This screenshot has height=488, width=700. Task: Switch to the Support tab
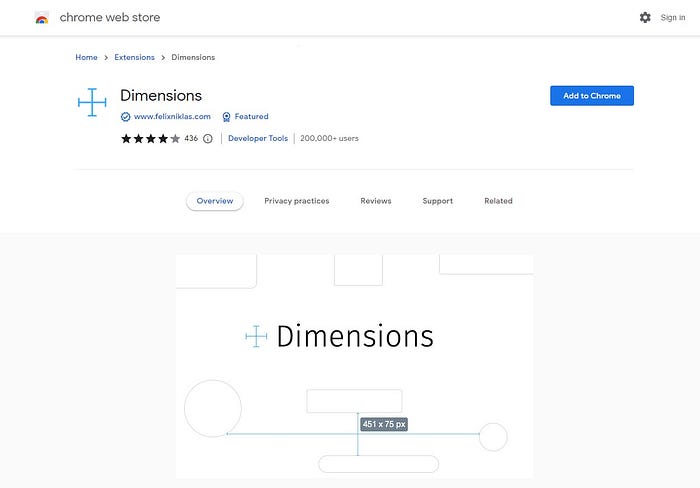coord(438,201)
